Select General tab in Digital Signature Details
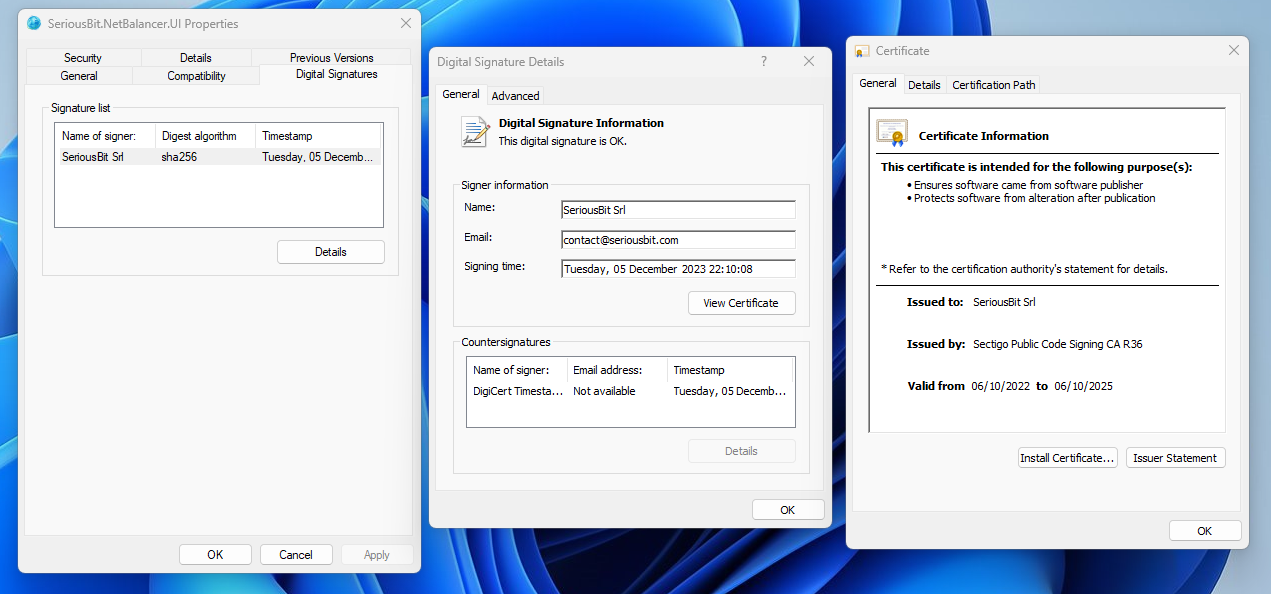 [x=461, y=94]
